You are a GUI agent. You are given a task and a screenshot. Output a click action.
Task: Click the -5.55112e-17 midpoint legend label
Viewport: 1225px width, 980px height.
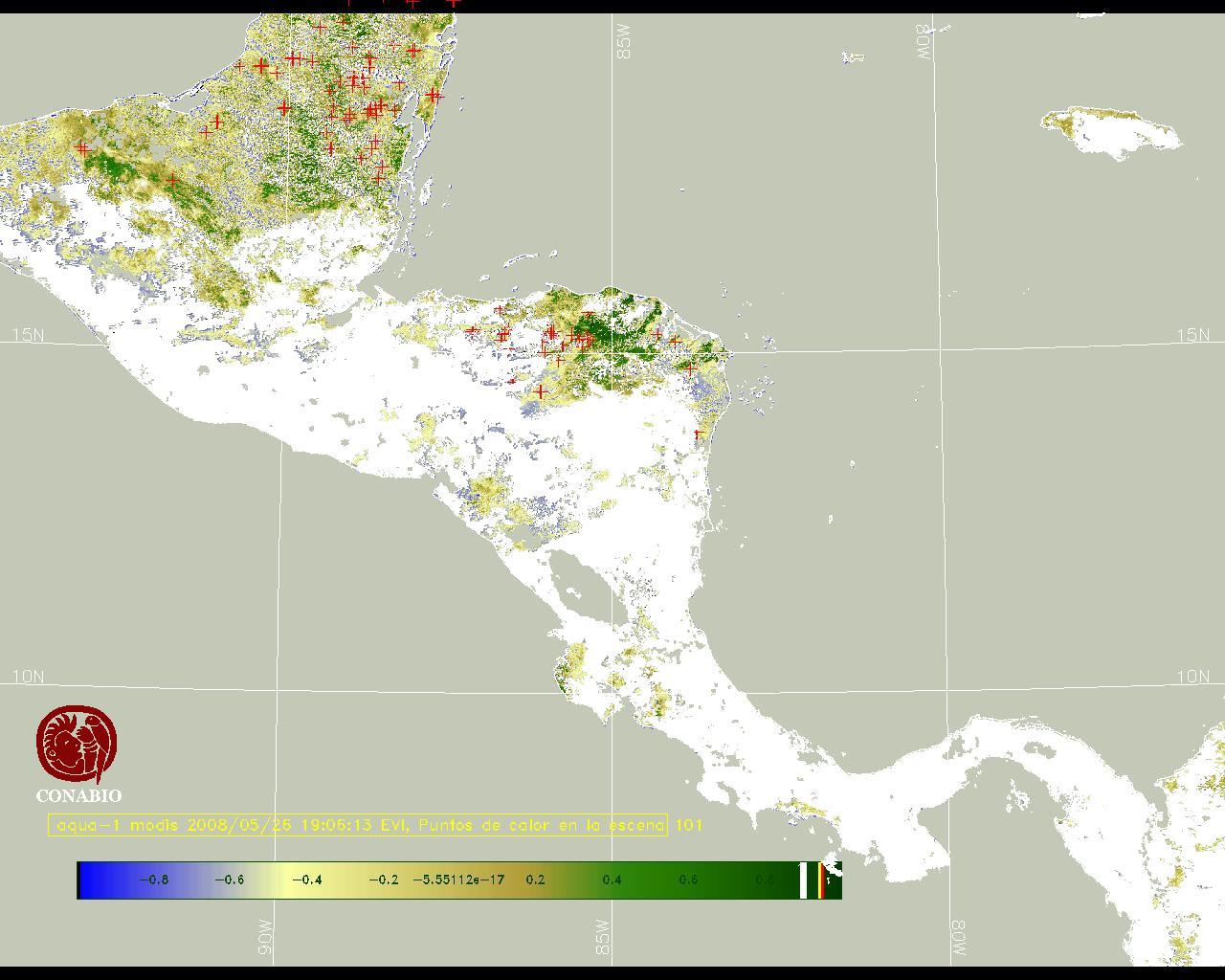click(458, 880)
